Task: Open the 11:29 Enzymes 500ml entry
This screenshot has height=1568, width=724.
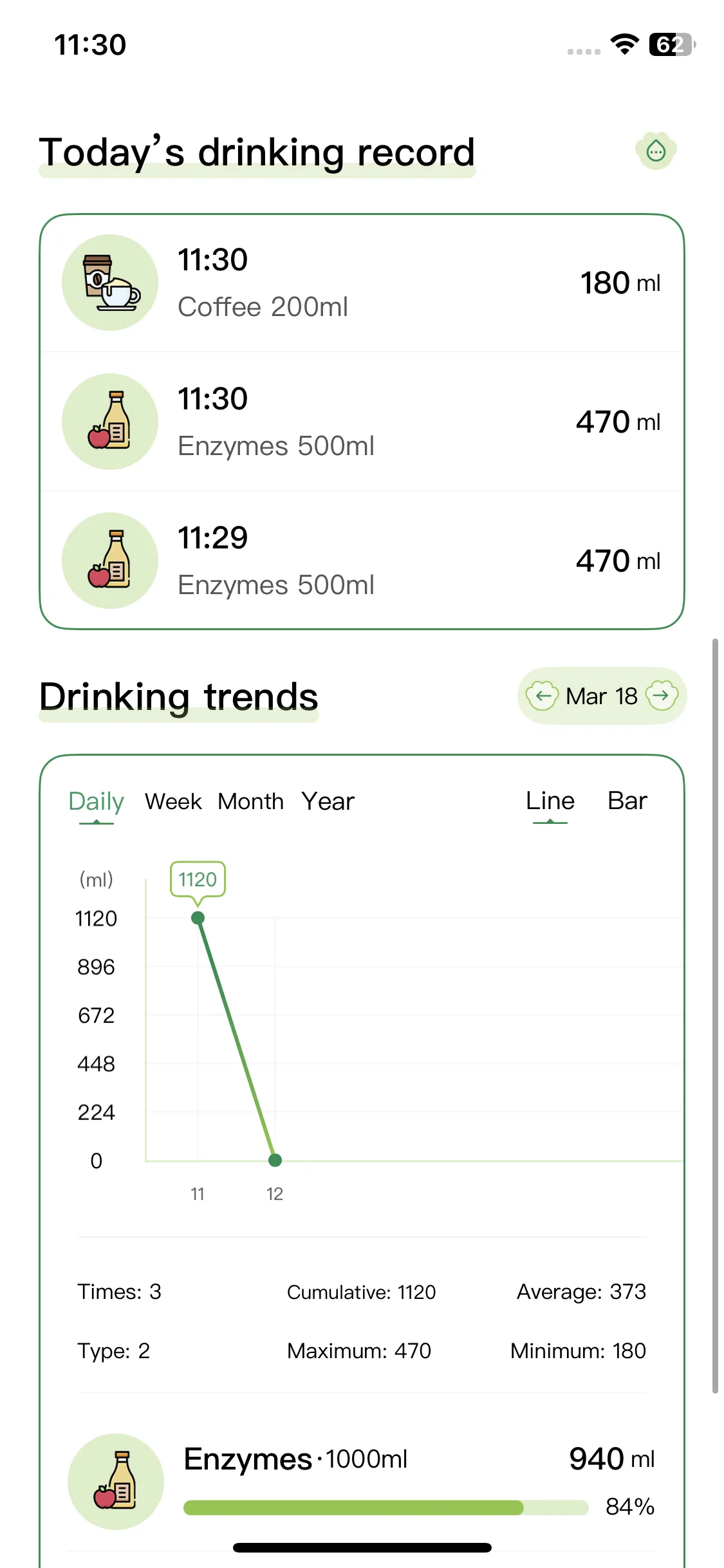Action: (x=362, y=561)
